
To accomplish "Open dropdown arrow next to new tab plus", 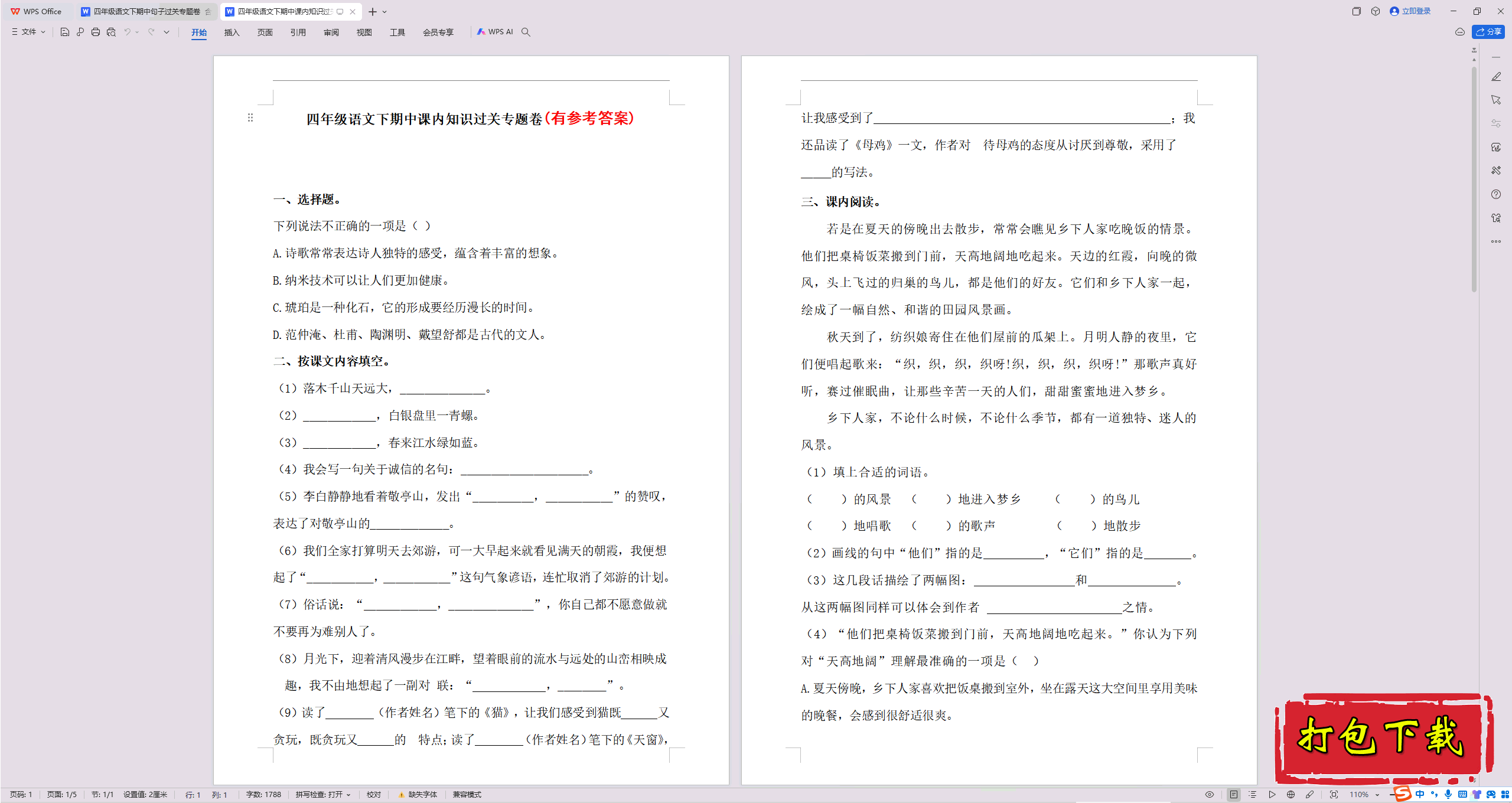I will click(x=384, y=12).
